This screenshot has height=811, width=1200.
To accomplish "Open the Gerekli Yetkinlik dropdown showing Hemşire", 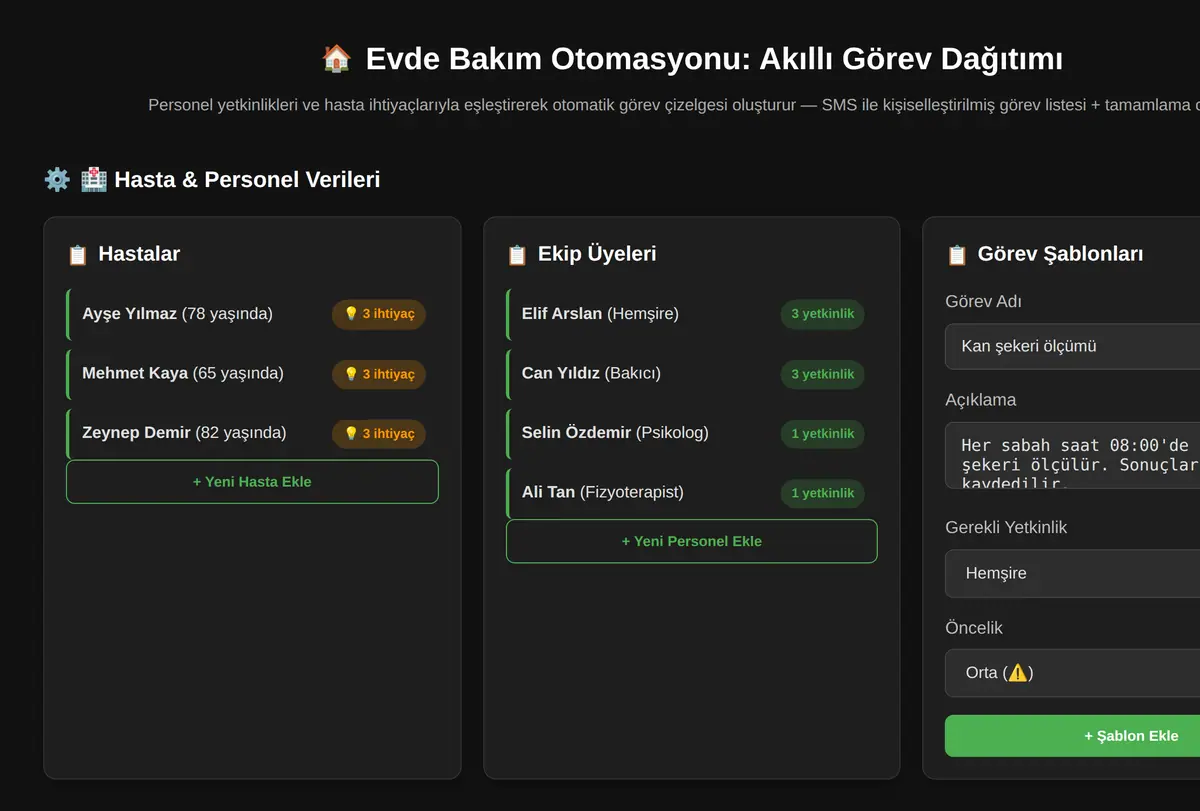I will tap(1072, 574).
